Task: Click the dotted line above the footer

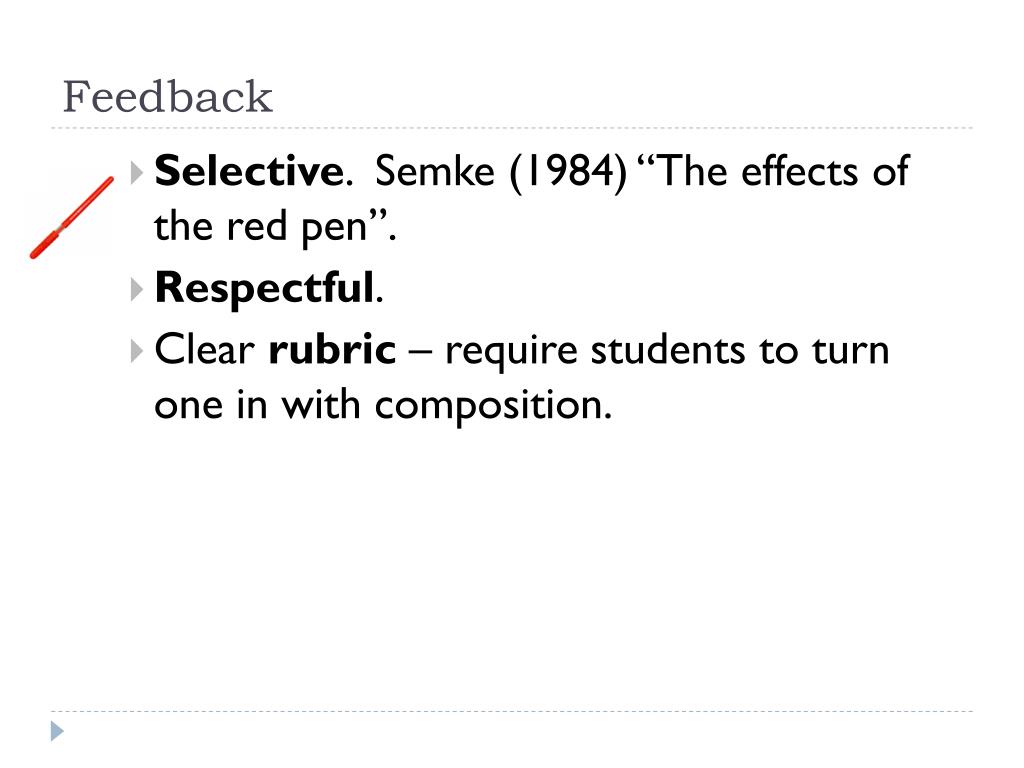Action: point(512,711)
